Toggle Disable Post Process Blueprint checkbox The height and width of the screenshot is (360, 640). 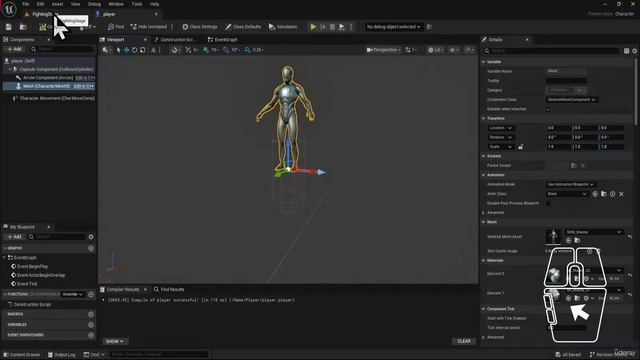pyautogui.click(x=549, y=203)
